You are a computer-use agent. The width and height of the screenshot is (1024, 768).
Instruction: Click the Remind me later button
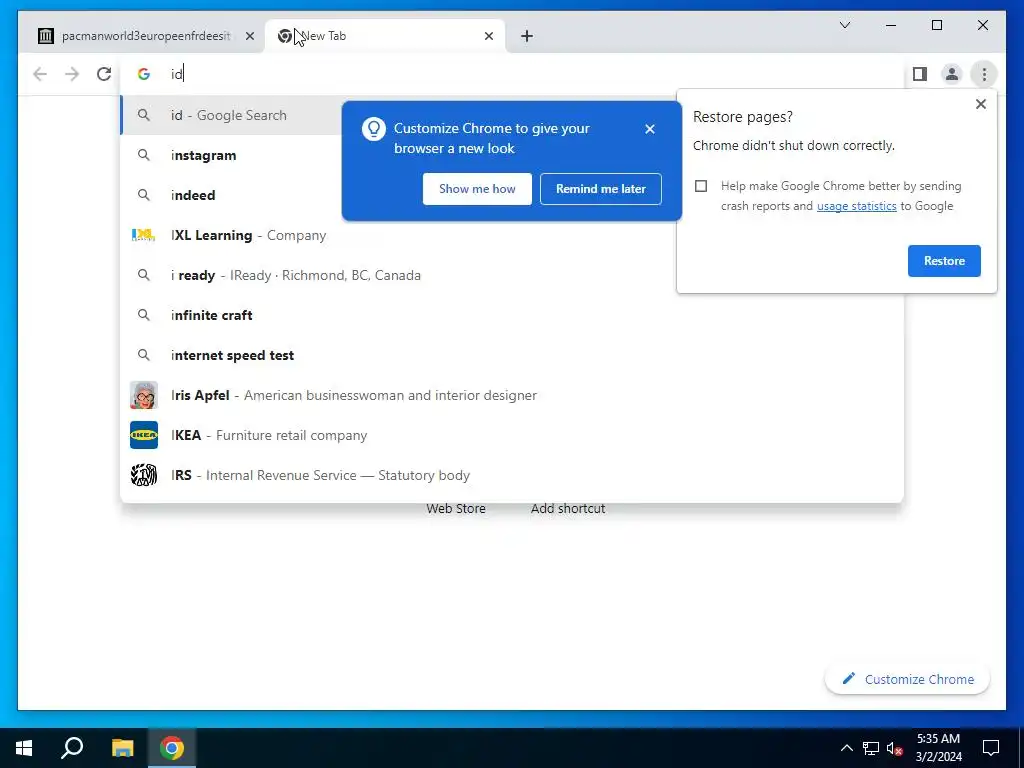601,189
